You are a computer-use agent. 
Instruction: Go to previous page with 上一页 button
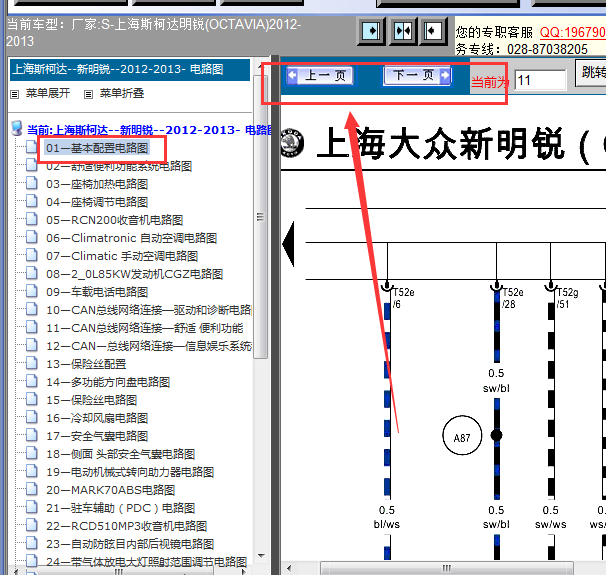[320, 75]
